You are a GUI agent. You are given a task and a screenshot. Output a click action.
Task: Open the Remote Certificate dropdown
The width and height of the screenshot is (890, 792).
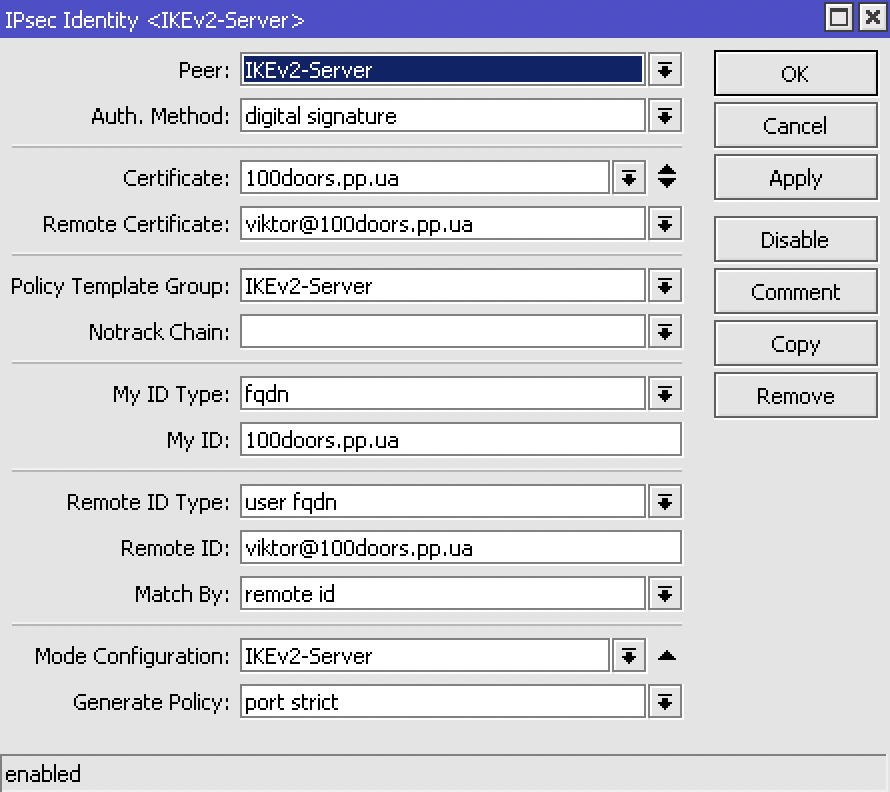(664, 223)
